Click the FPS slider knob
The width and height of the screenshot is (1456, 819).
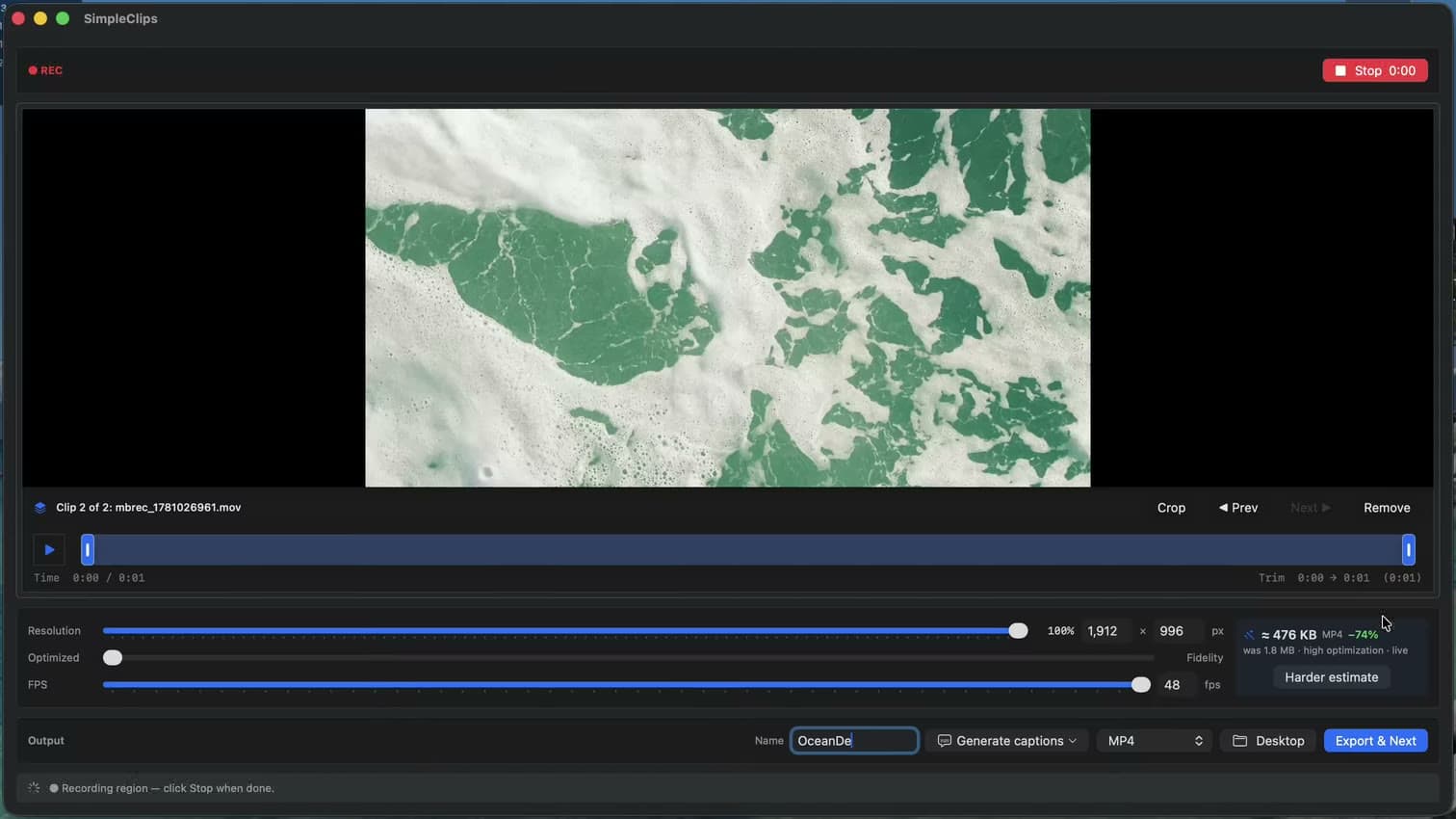click(x=1141, y=685)
